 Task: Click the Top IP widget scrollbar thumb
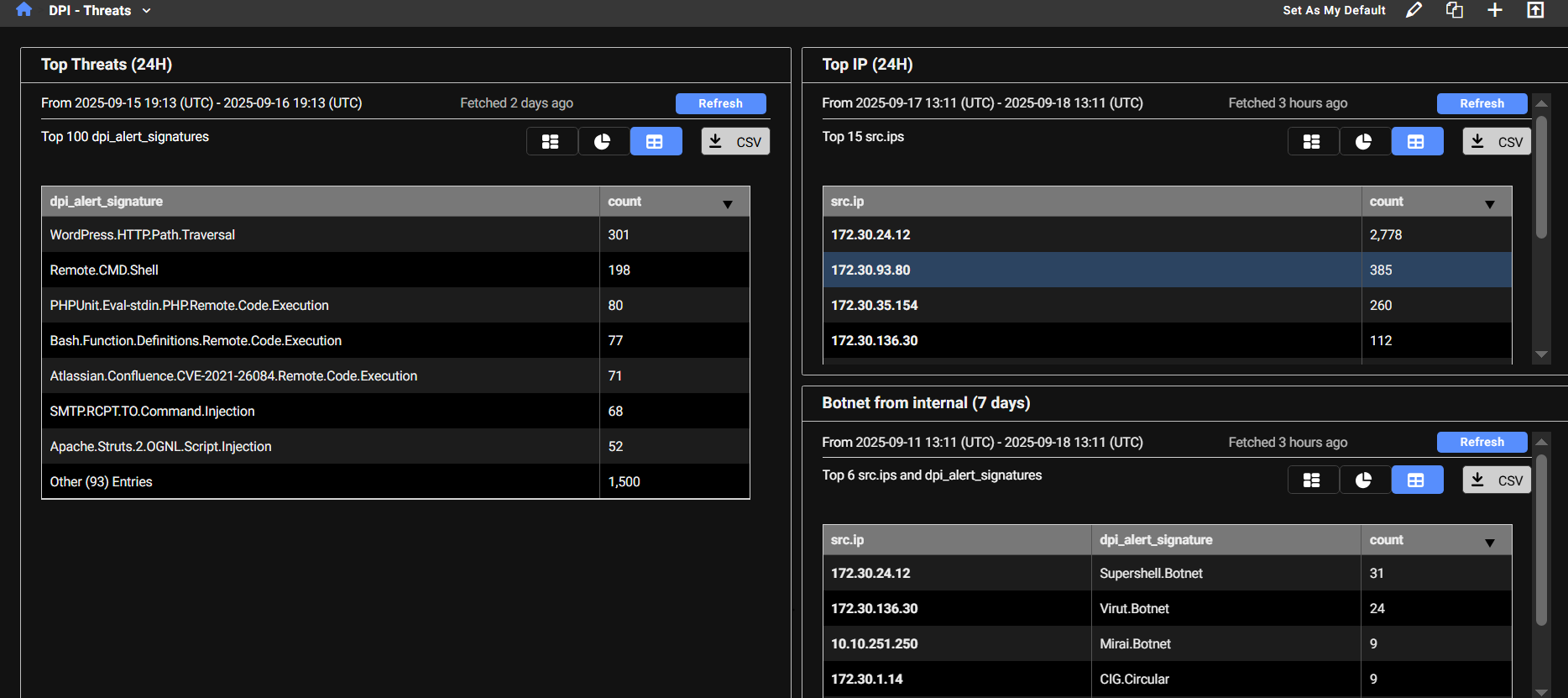tap(1541, 176)
